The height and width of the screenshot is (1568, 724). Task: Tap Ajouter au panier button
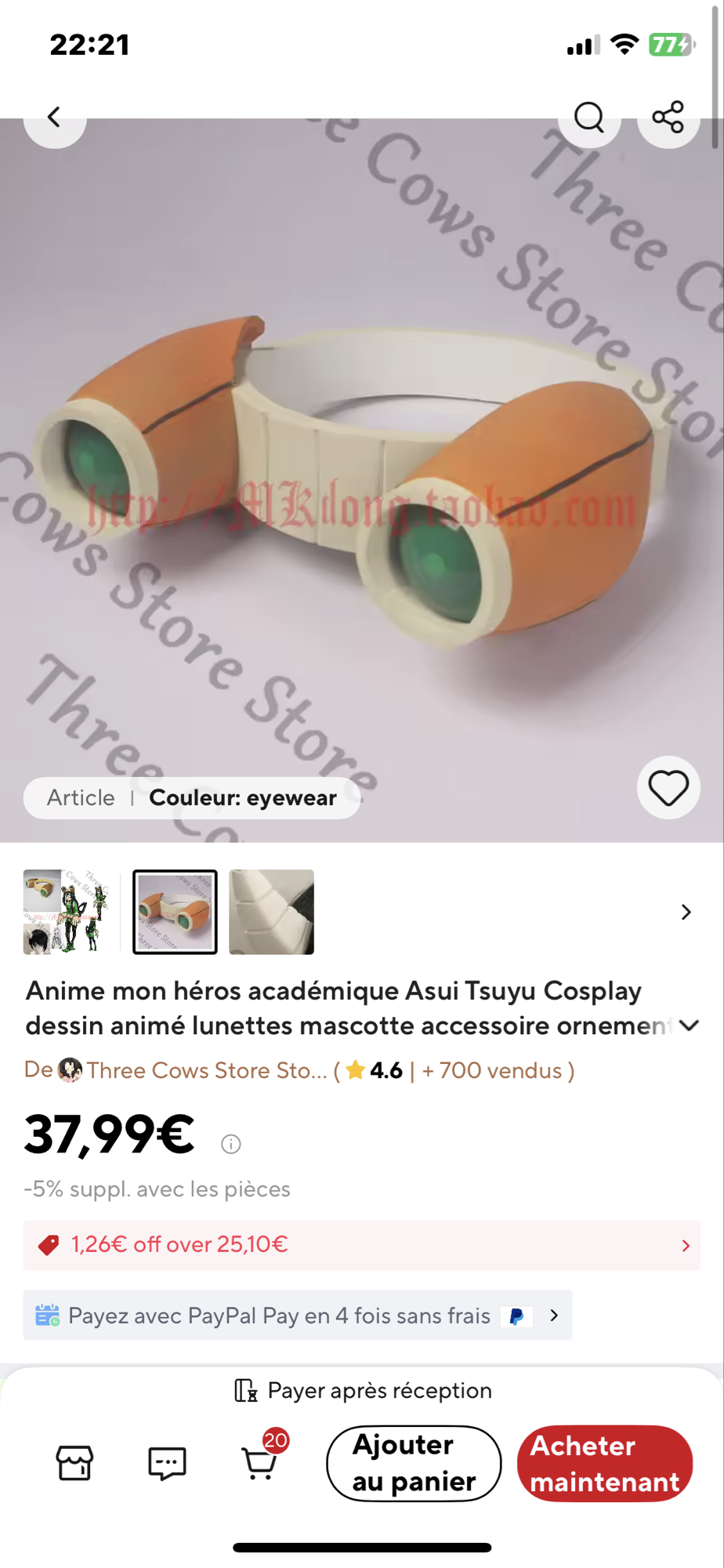click(x=414, y=1463)
